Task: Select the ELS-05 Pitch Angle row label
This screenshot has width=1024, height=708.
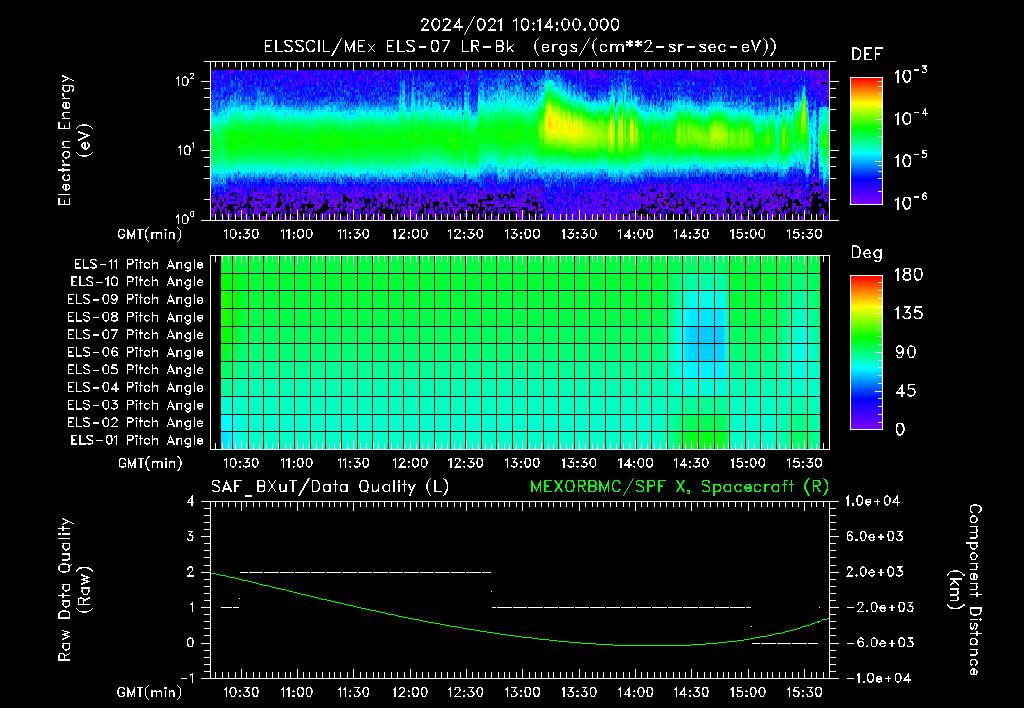Action: (x=136, y=370)
